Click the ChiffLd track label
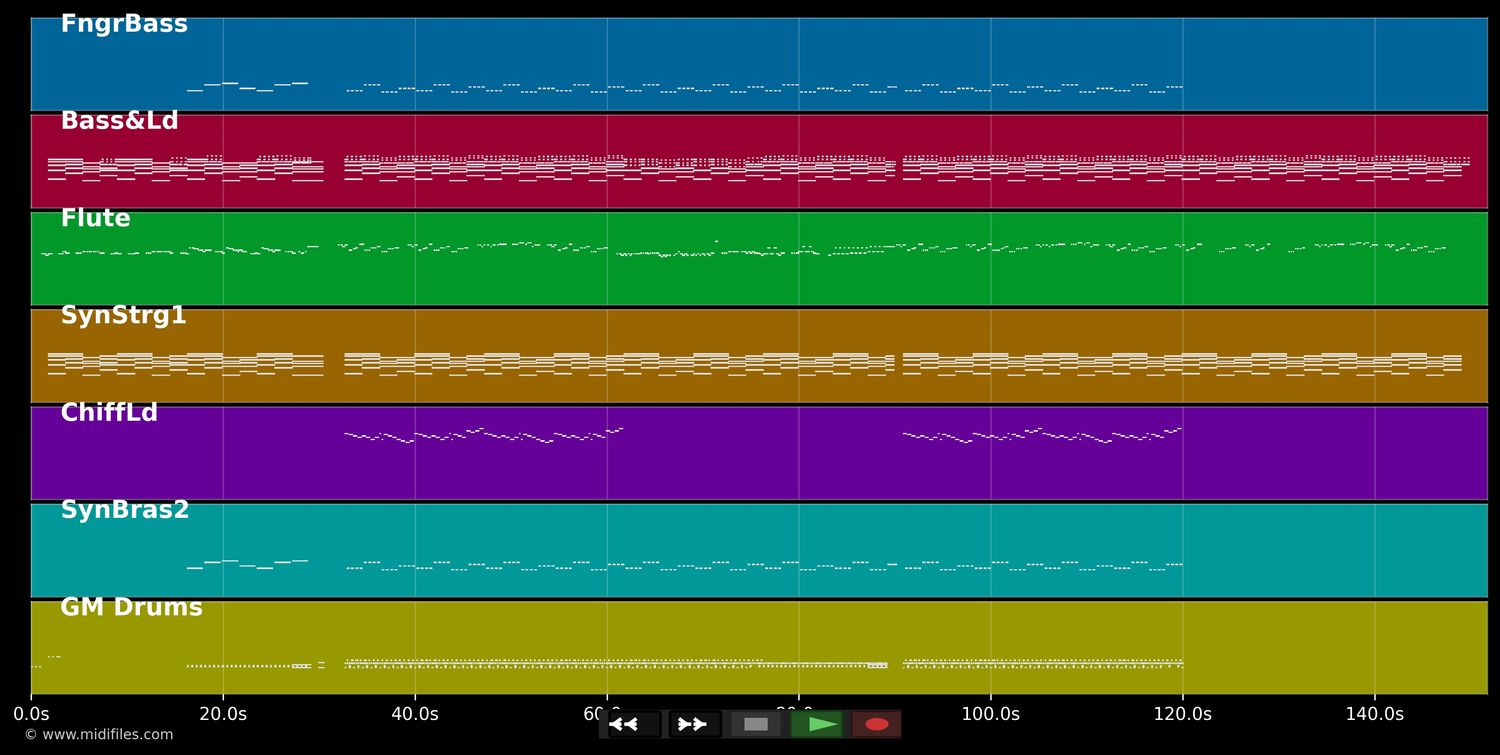Viewport: 1500px width, 755px height. (x=109, y=413)
